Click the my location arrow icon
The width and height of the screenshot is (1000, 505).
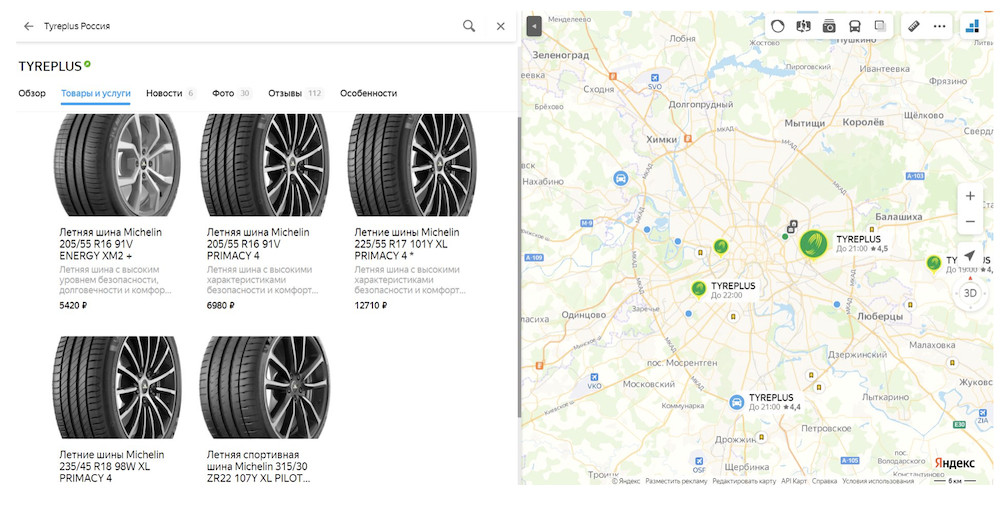pyautogui.click(x=969, y=256)
